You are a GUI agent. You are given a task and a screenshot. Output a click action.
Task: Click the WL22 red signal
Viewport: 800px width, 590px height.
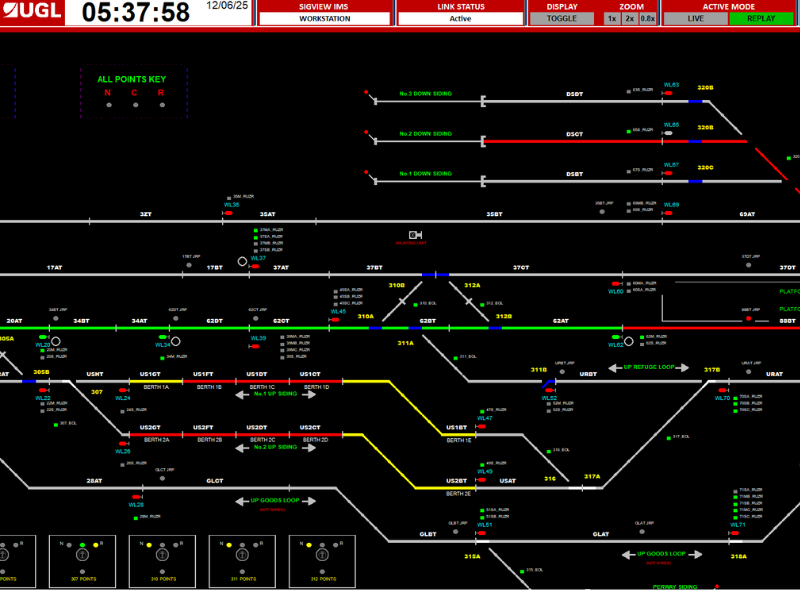[x=43, y=390]
